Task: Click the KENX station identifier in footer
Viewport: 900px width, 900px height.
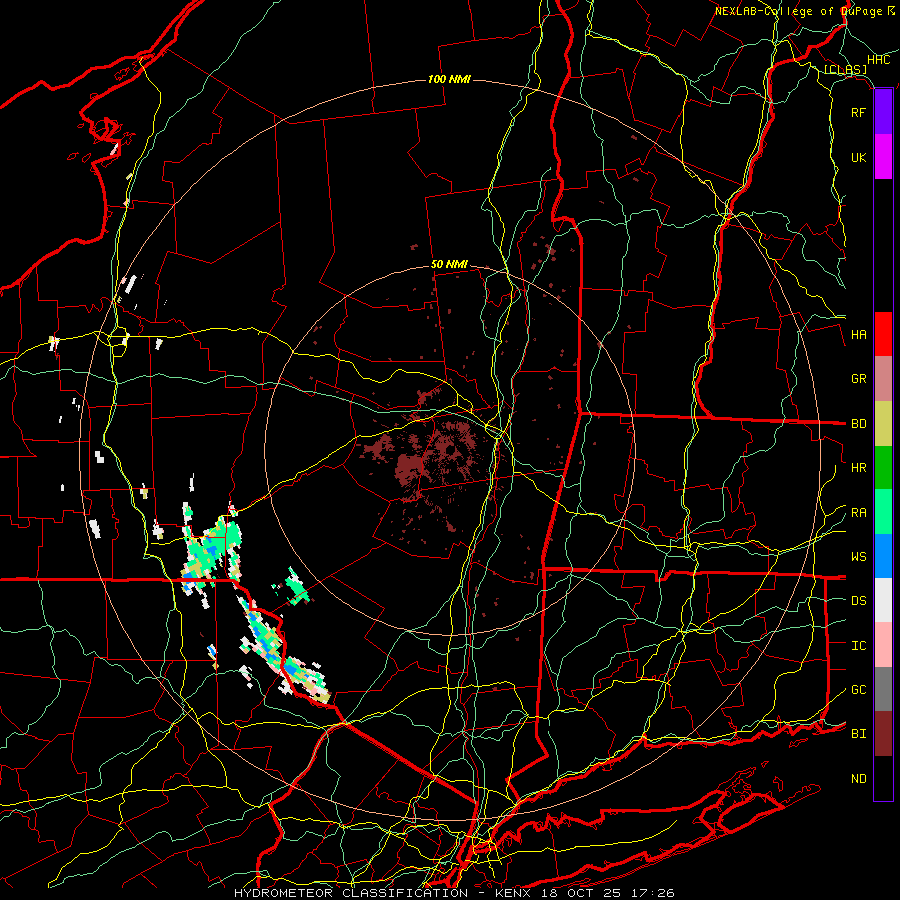Action: (512, 893)
